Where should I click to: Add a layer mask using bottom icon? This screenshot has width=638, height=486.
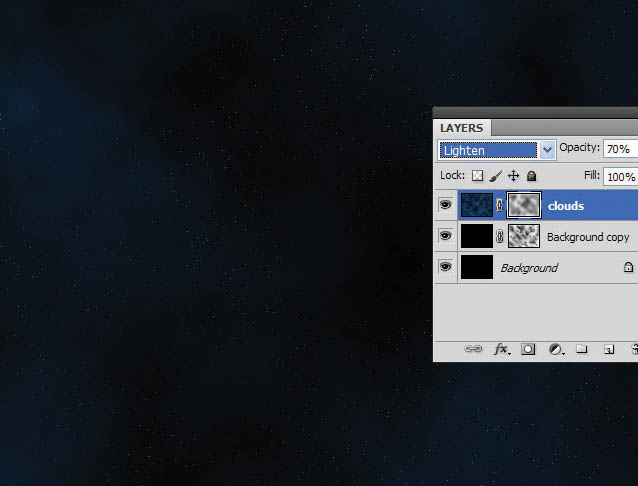(528, 350)
